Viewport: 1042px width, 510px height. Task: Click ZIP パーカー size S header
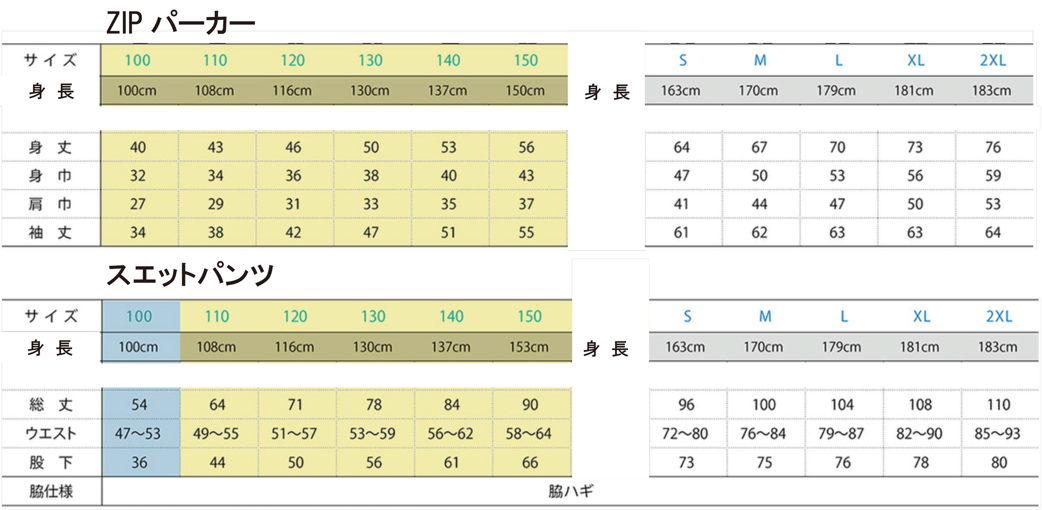point(682,61)
